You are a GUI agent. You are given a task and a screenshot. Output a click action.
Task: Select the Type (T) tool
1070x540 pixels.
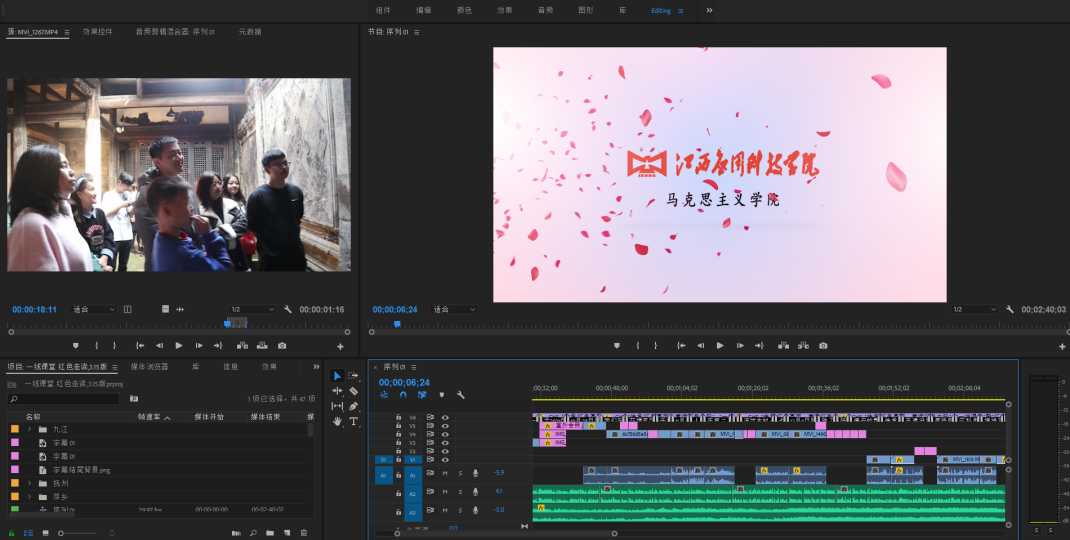point(353,421)
